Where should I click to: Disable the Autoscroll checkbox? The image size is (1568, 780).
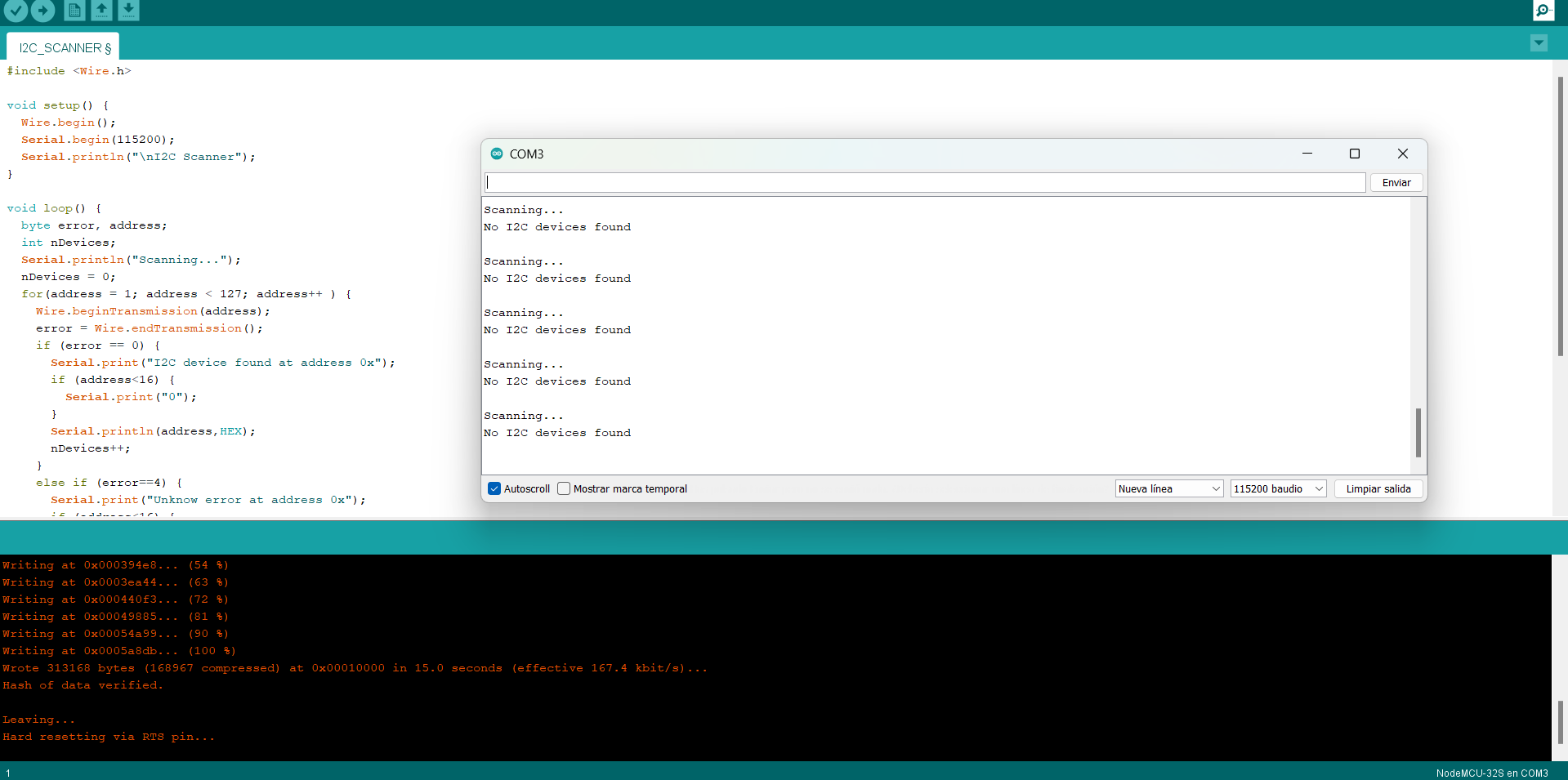(x=494, y=488)
